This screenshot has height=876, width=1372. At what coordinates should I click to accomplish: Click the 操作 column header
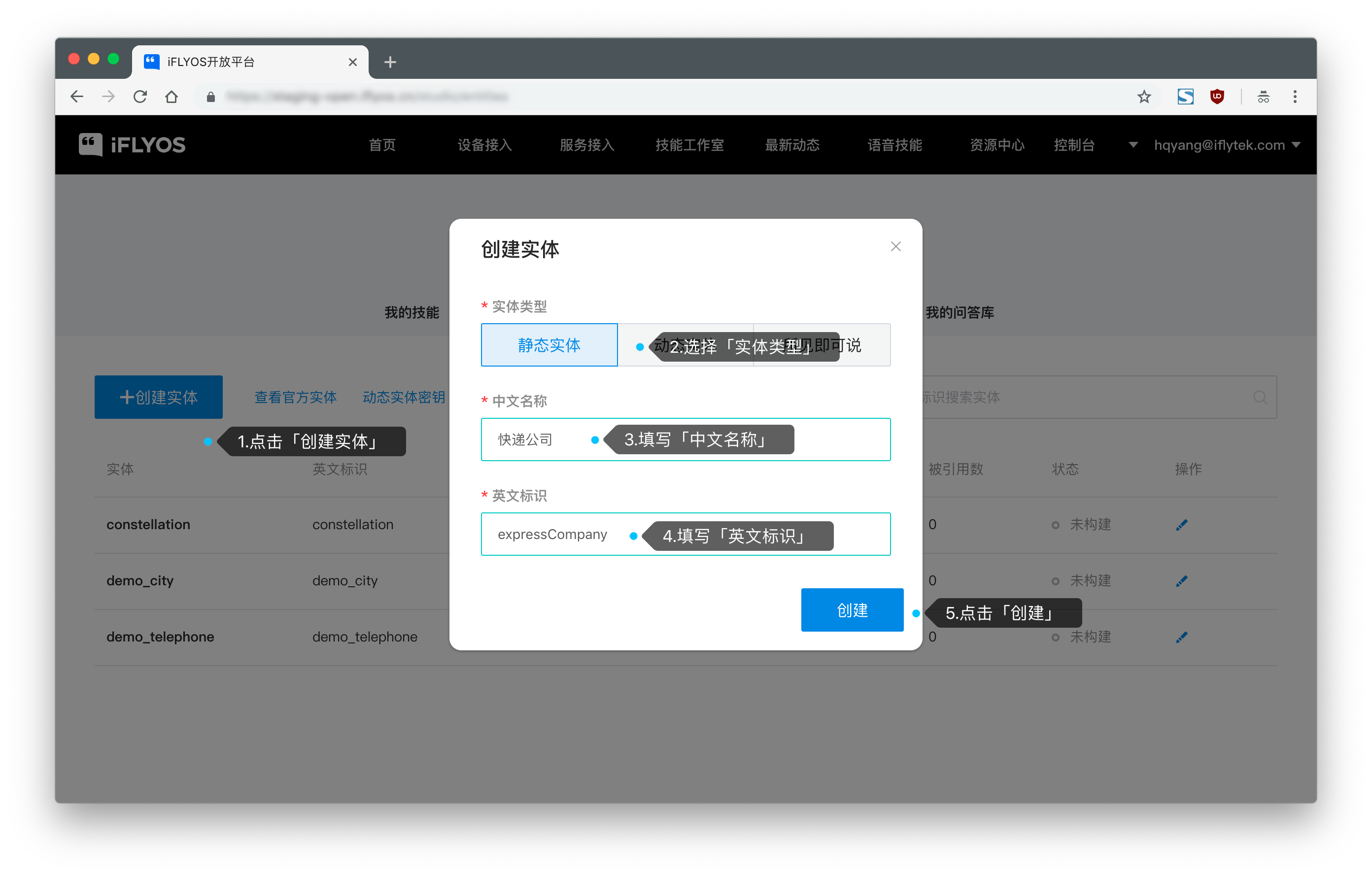(1189, 470)
